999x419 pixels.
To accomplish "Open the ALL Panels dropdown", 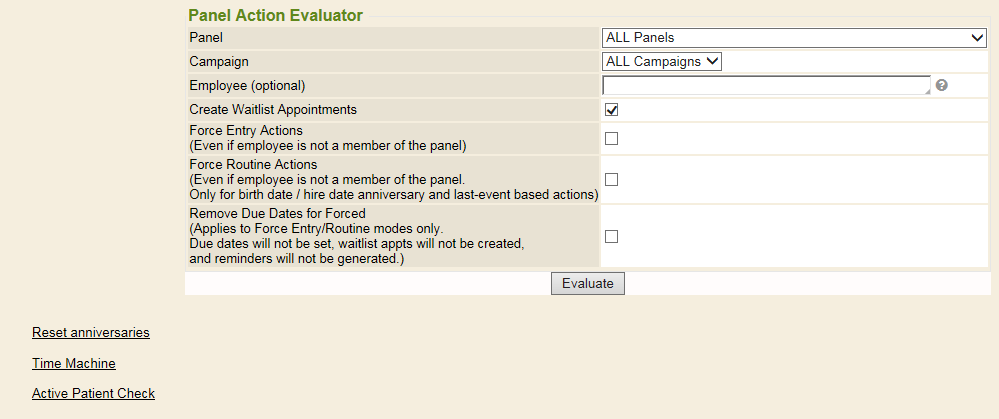I will (x=794, y=38).
